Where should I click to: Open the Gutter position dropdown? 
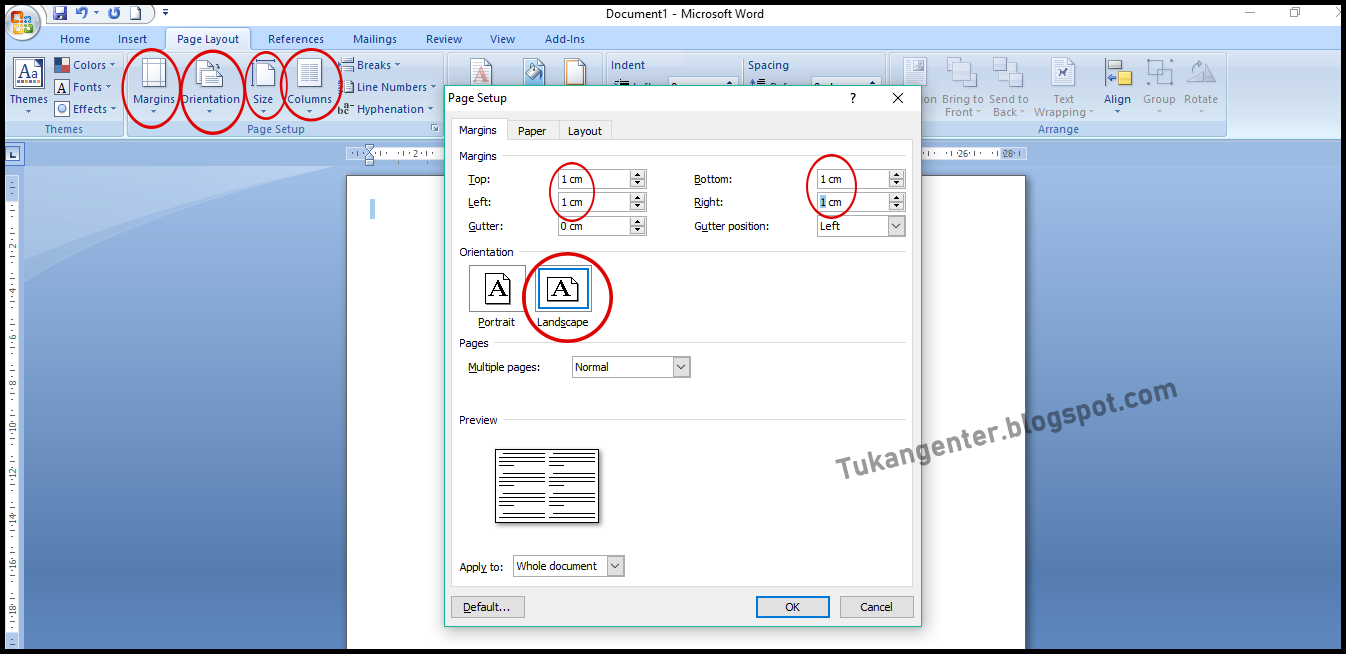click(x=896, y=226)
